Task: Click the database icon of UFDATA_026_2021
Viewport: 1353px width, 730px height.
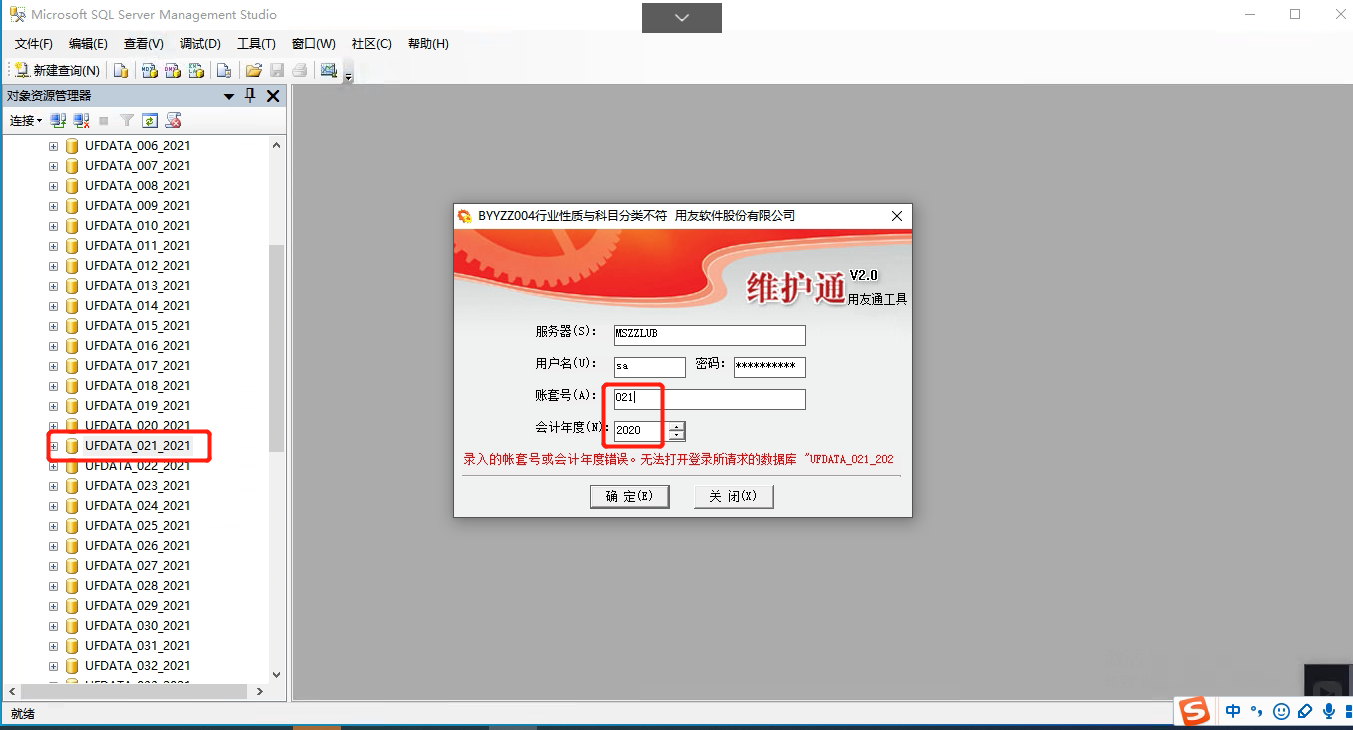Action: [x=72, y=546]
